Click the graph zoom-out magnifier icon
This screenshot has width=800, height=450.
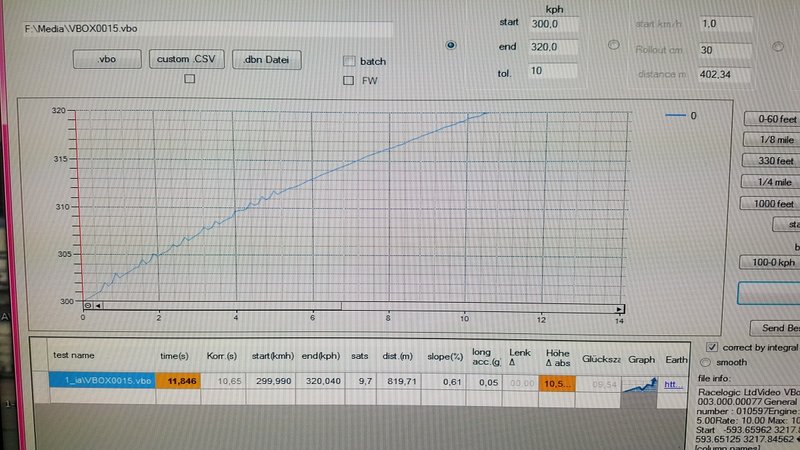tap(88, 305)
